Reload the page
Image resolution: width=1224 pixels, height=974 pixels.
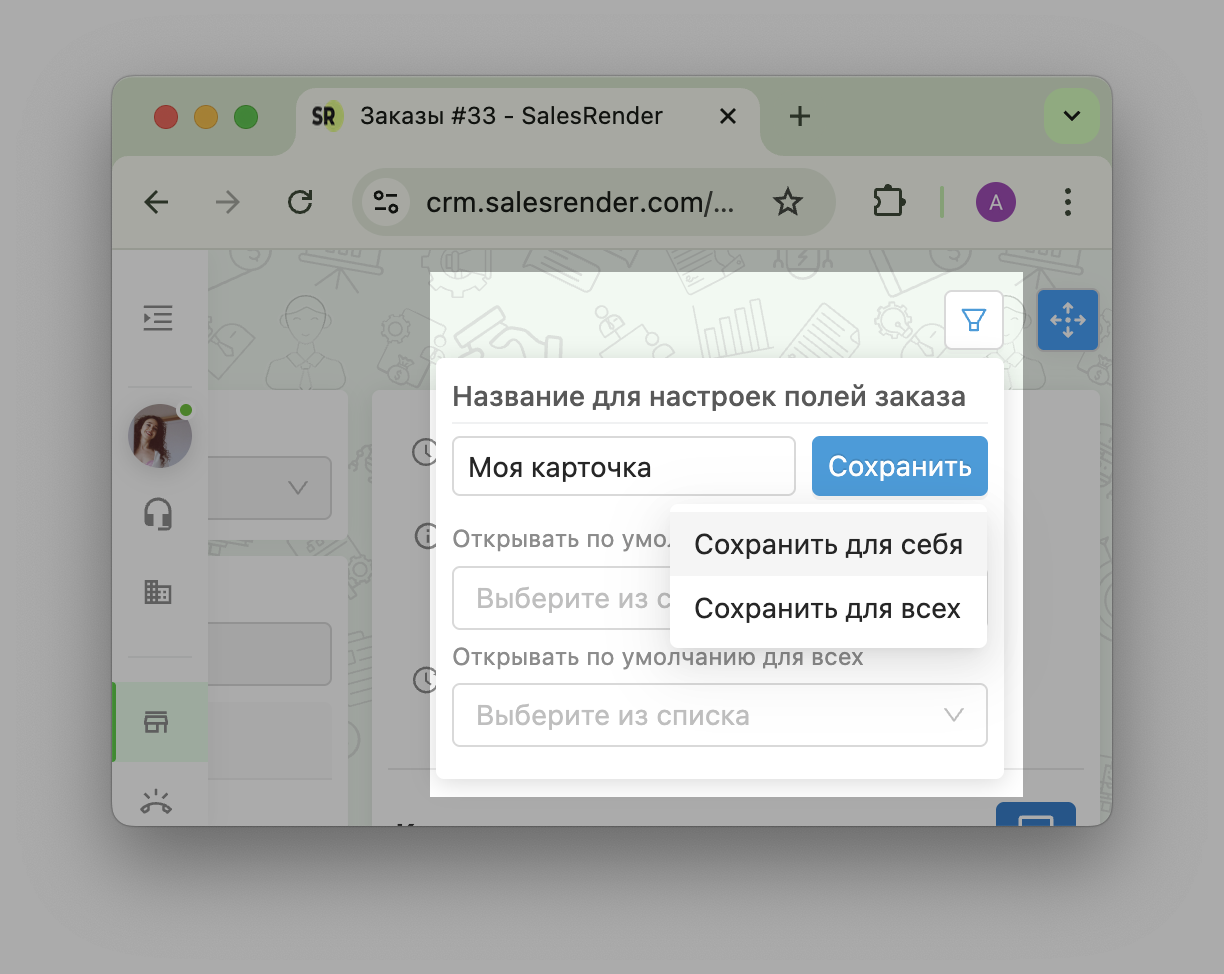(x=300, y=203)
